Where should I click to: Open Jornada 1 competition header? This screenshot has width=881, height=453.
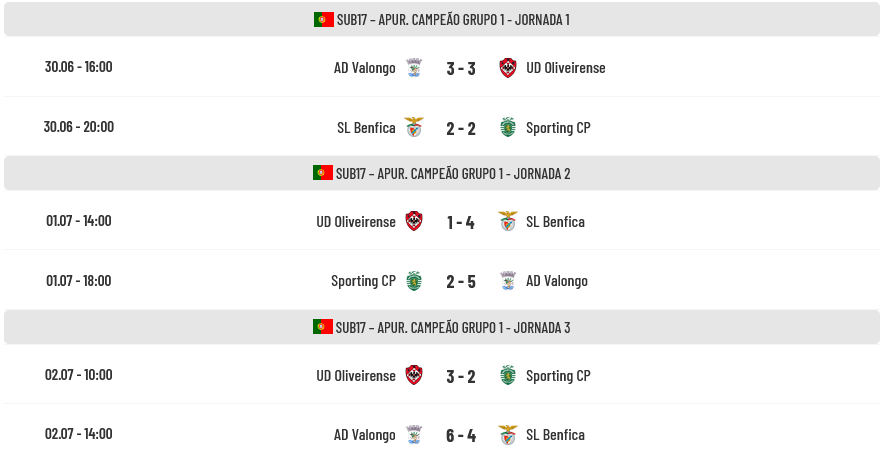442,20
